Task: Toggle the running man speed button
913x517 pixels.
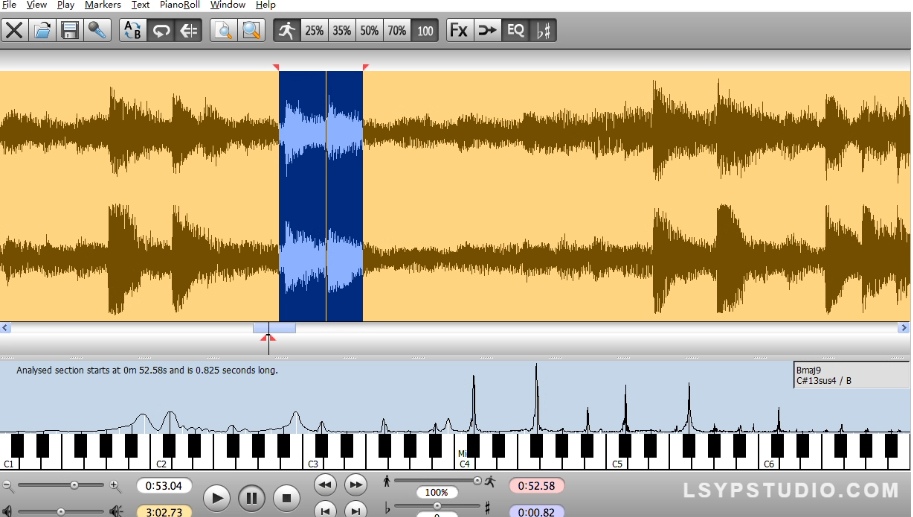Action: pyautogui.click(x=286, y=31)
